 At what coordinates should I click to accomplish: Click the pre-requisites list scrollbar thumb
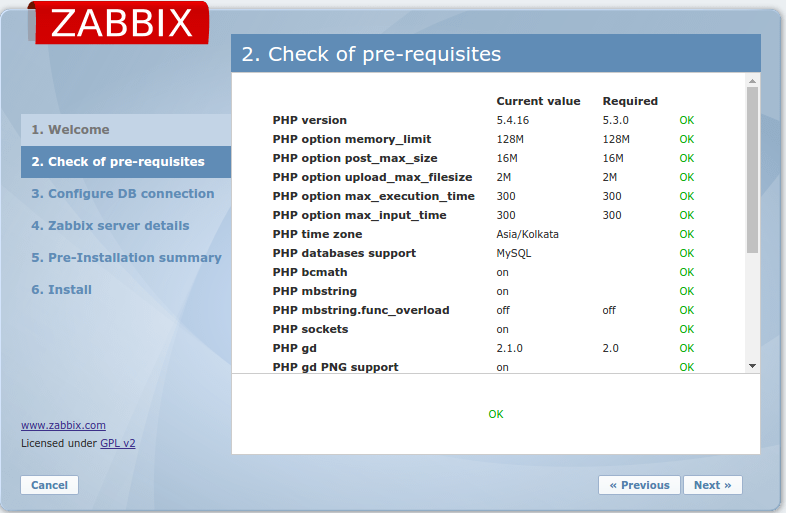(752, 170)
